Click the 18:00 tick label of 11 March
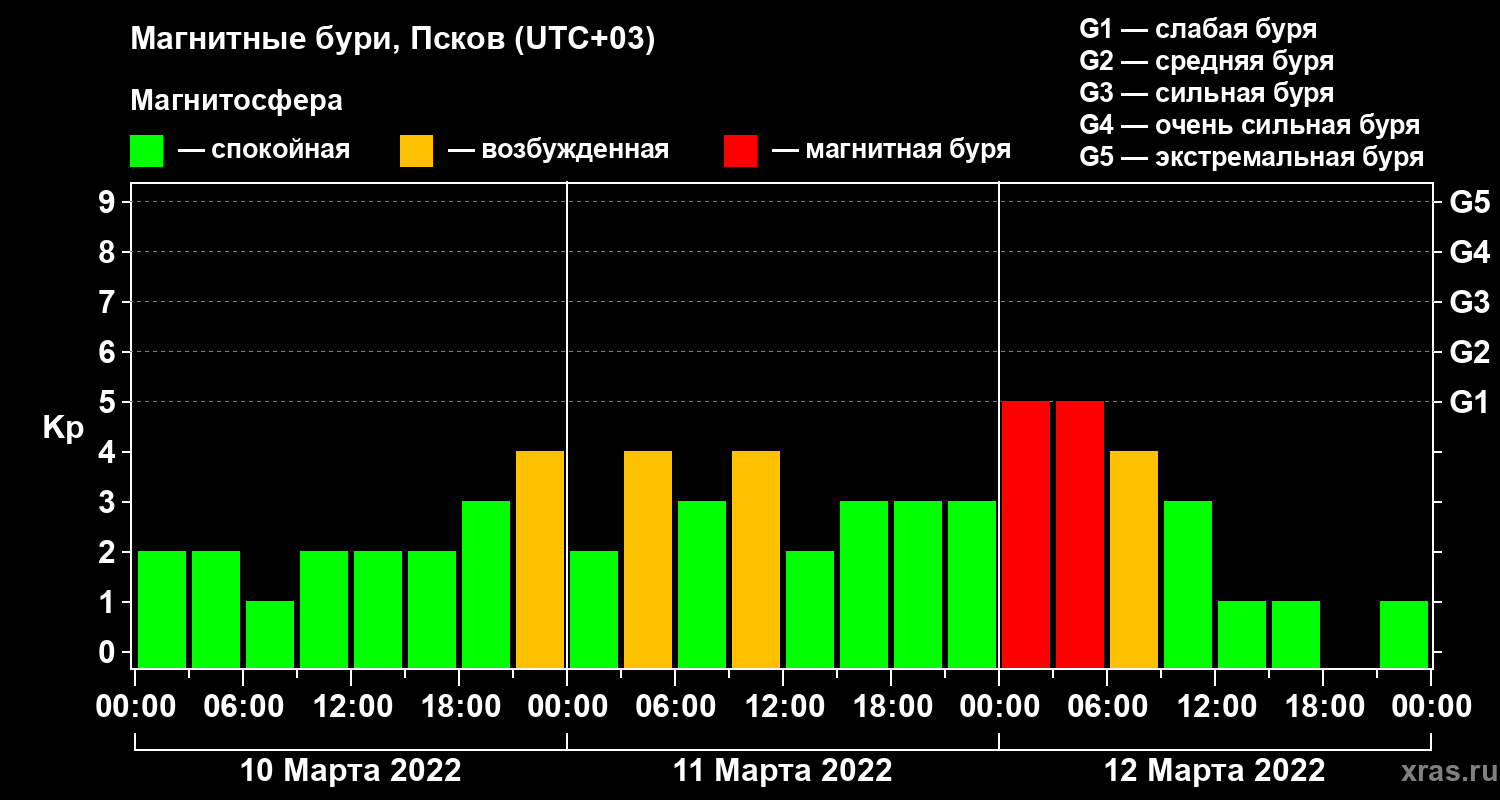Viewport: 1500px width, 800px height. (891, 707)
